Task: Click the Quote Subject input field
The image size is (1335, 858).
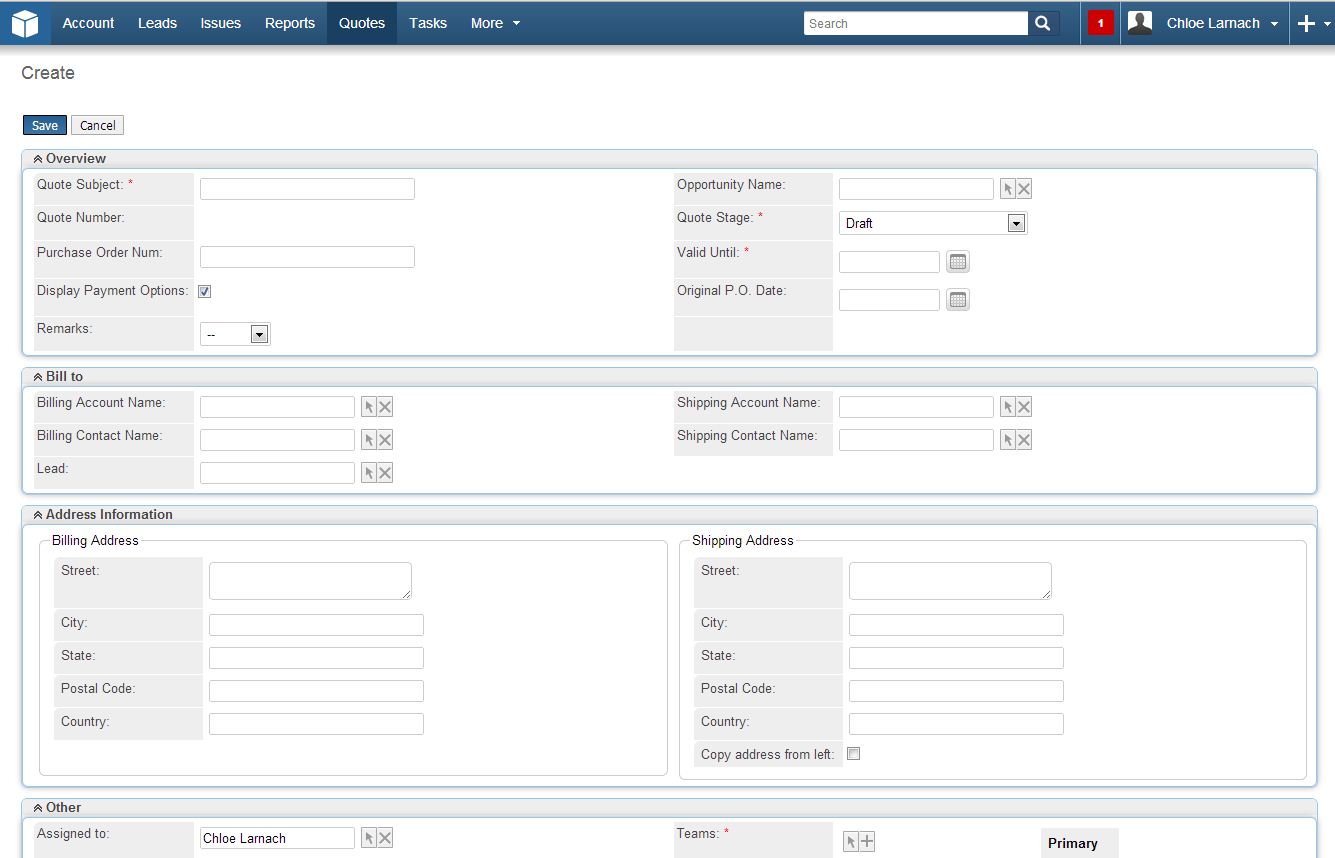Action: click(x=307, y=189)
